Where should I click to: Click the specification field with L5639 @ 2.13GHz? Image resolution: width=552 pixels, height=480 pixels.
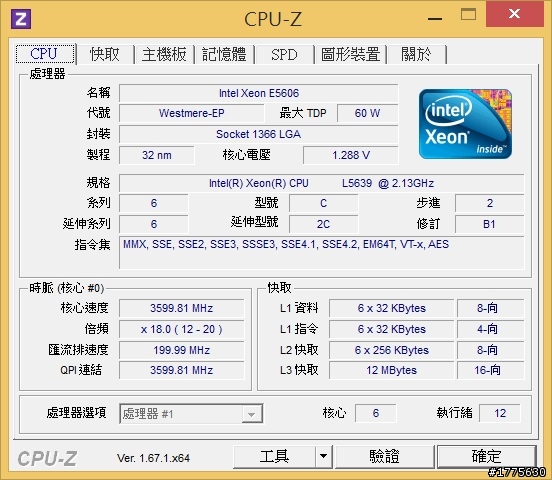(321, 183)
